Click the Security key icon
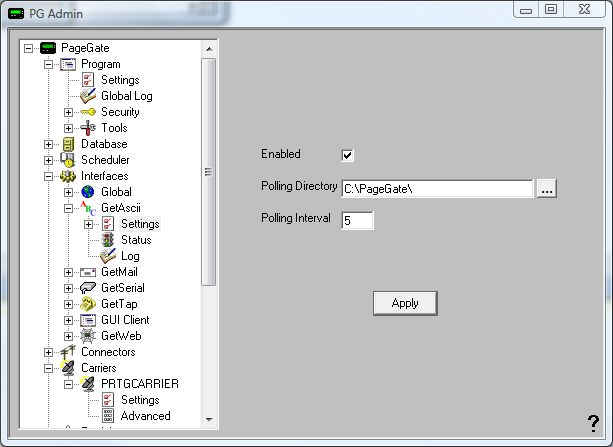Viewport: 613px width, 447px height. [x=88, y=112]
